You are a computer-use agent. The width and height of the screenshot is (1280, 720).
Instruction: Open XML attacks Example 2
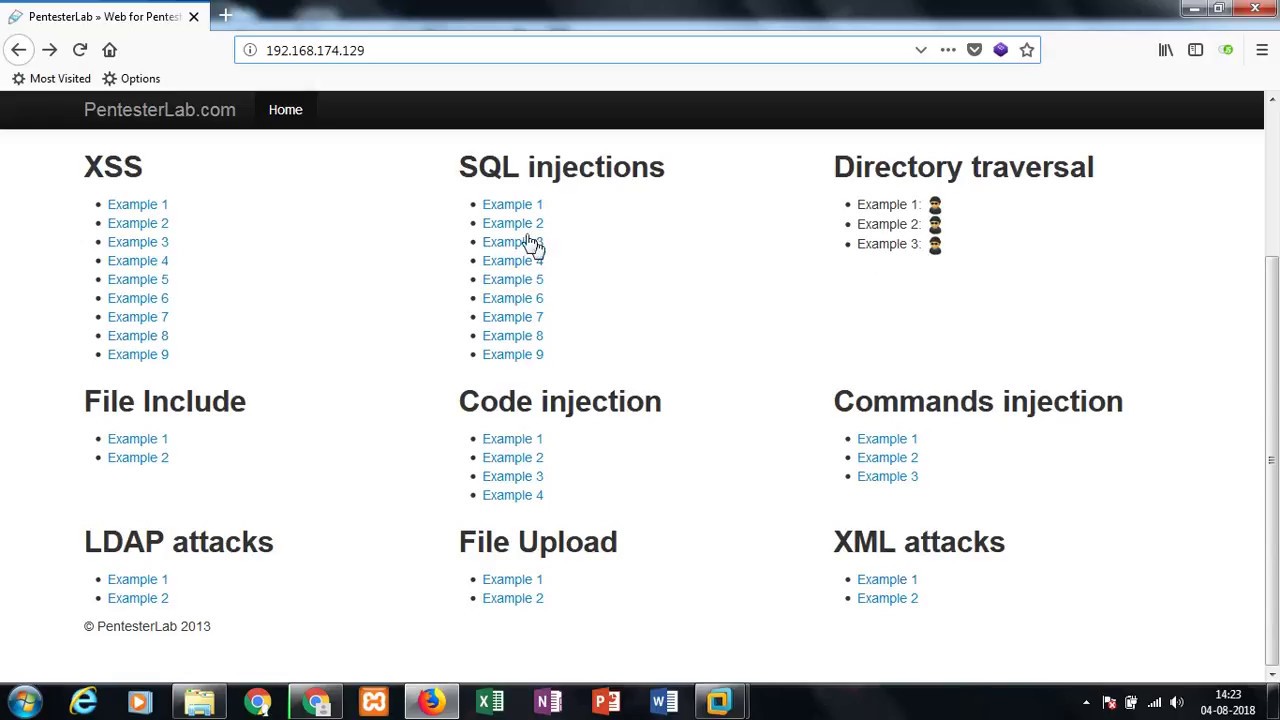pos(887,598)
